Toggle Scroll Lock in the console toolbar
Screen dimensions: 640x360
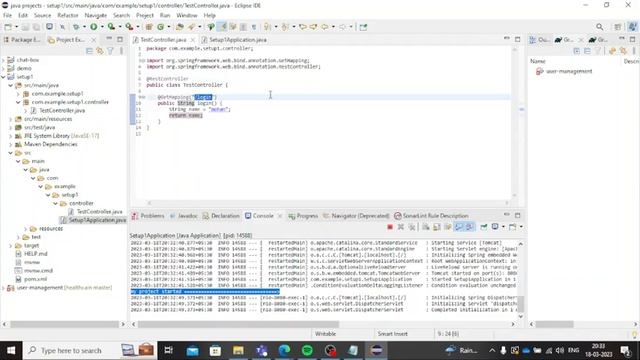436,227
